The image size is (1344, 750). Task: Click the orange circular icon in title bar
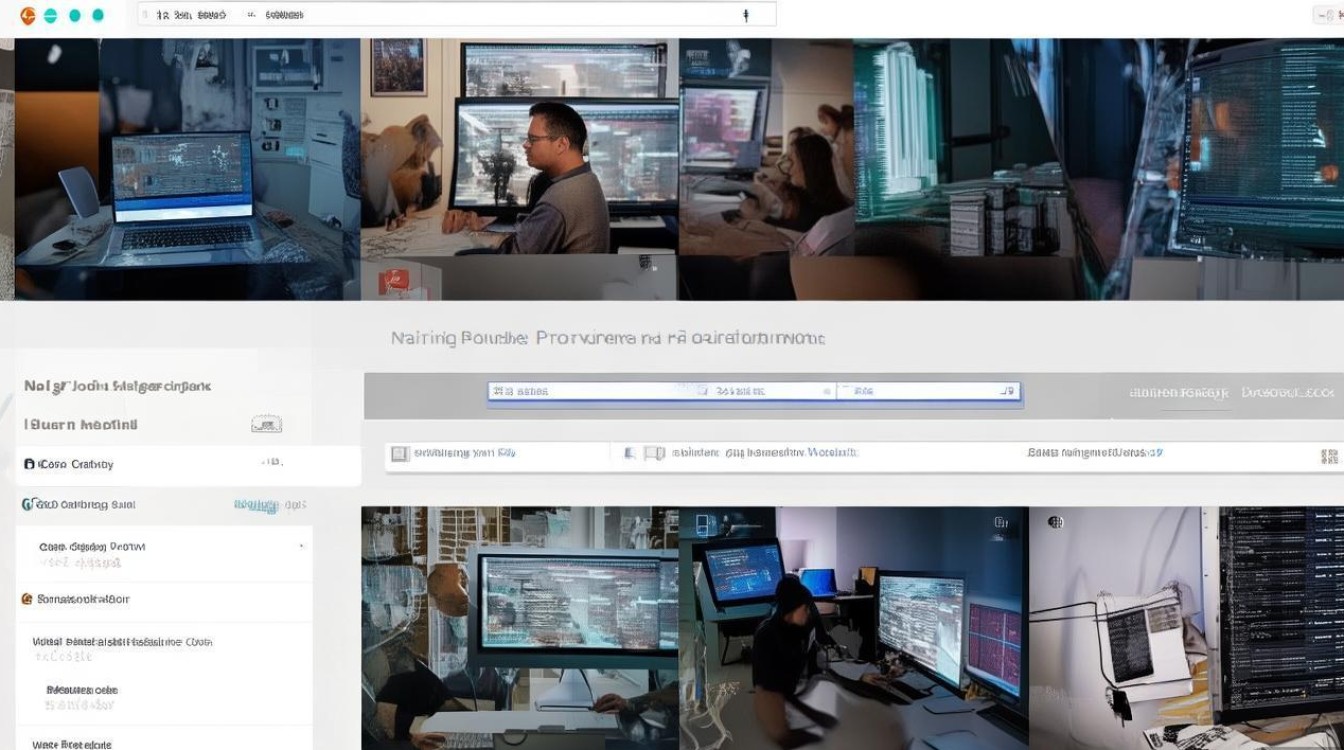coord(28,15)
